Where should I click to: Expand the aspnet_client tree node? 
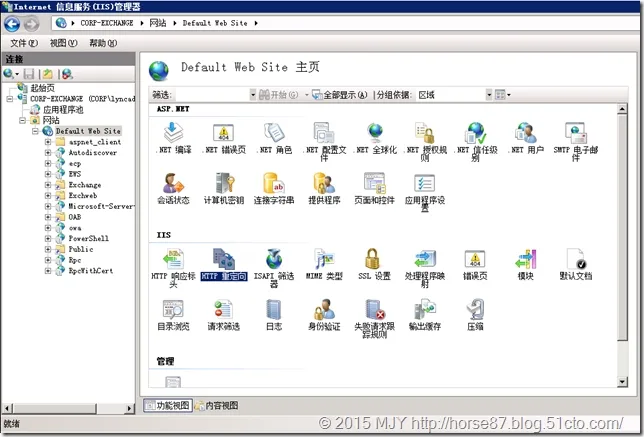48,142
